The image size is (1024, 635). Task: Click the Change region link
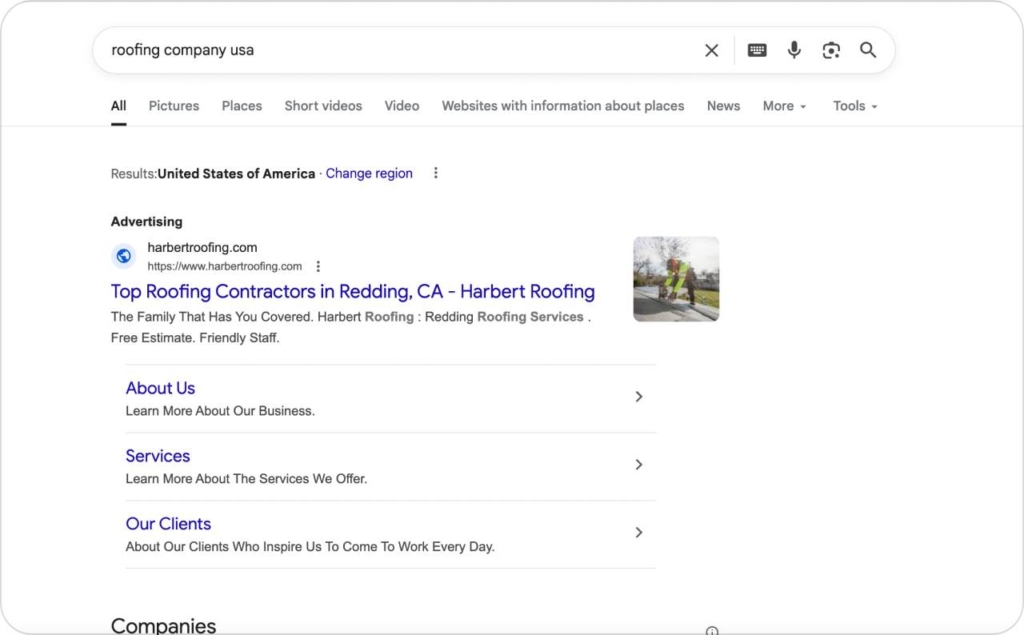(369, 172)
